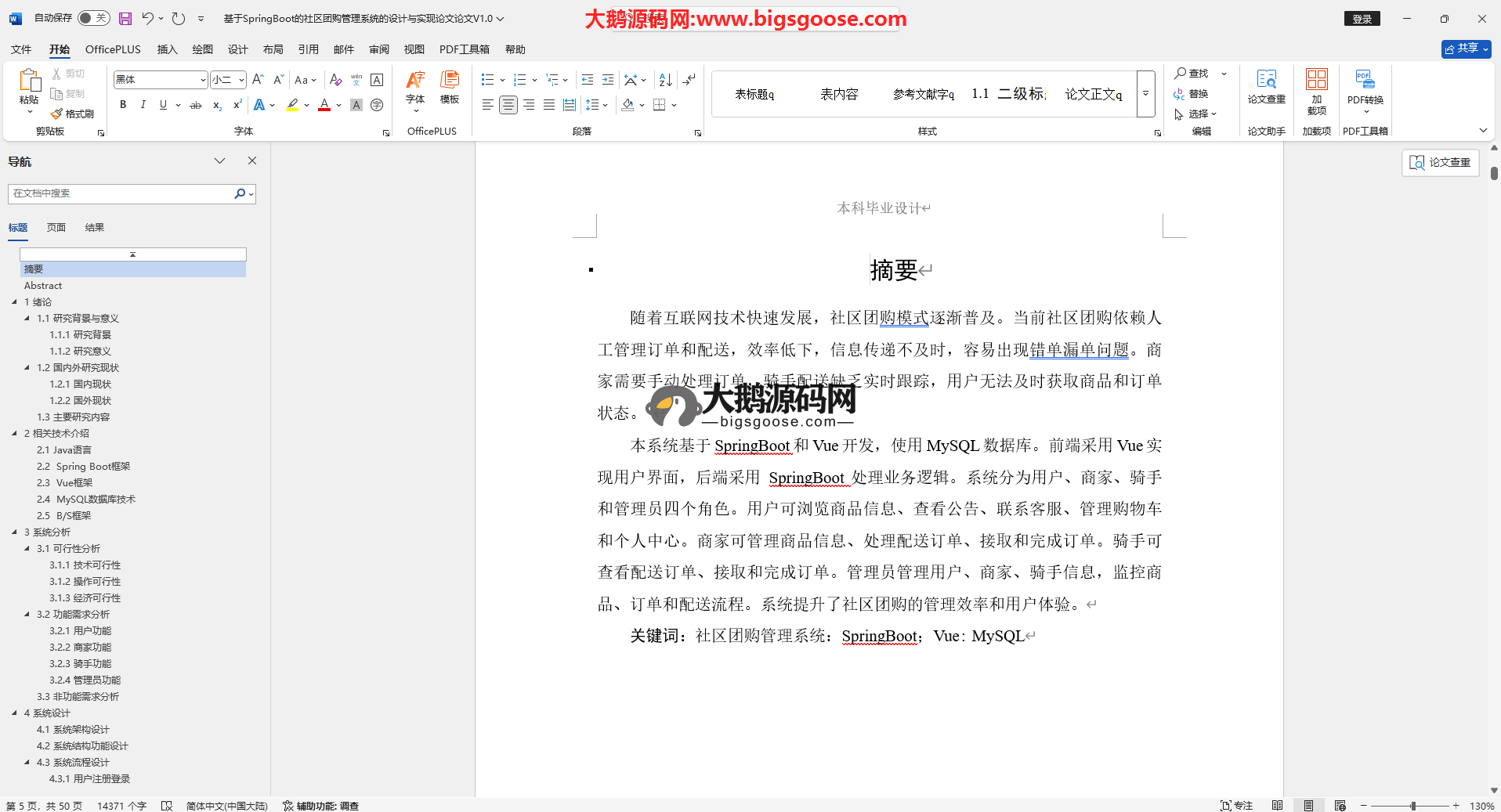
Task: Click the 共享 share button
Action: [1465, 49]
